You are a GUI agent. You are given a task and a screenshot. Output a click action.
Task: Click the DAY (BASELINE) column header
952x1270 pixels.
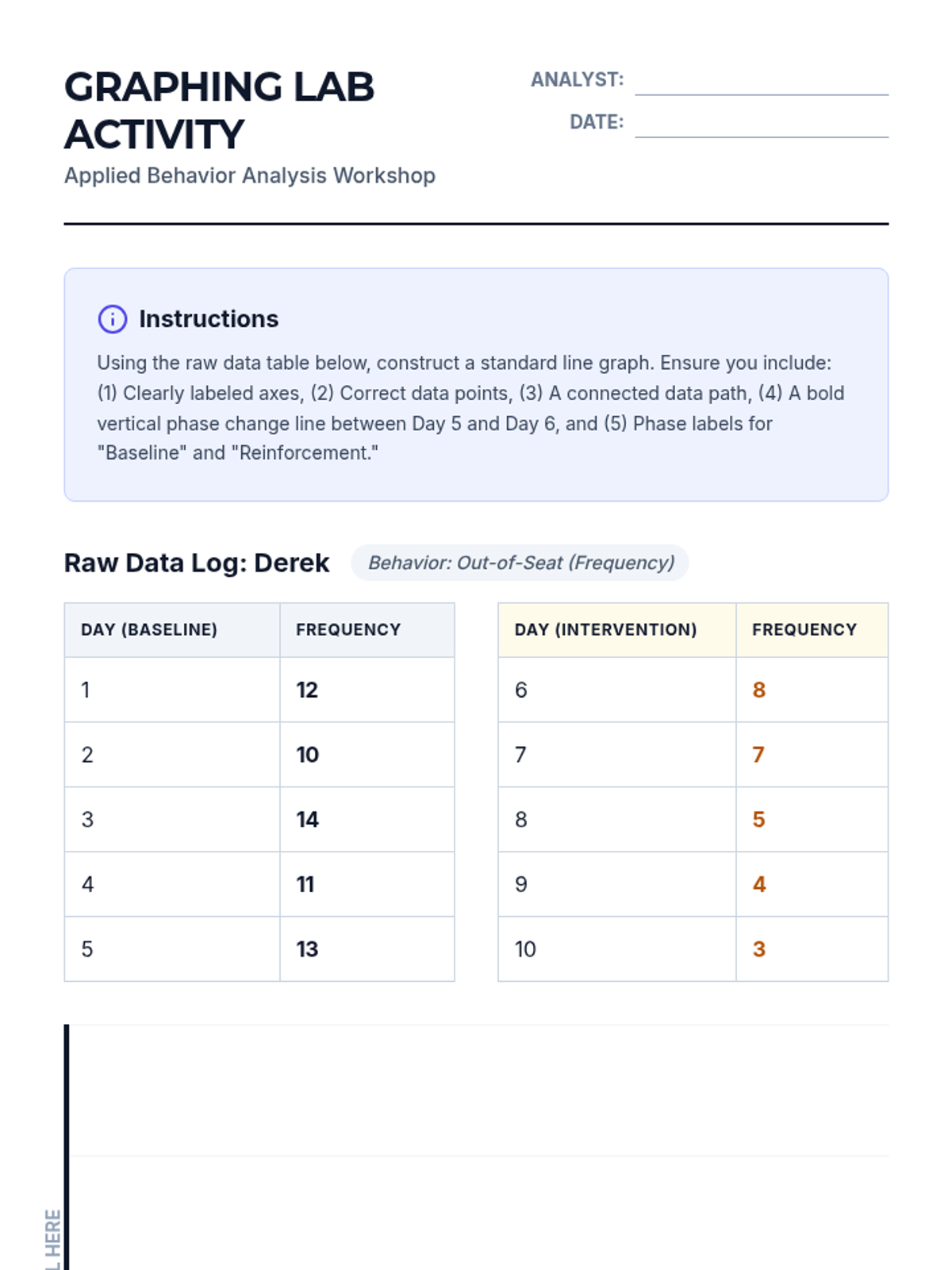tap(149, 629)
